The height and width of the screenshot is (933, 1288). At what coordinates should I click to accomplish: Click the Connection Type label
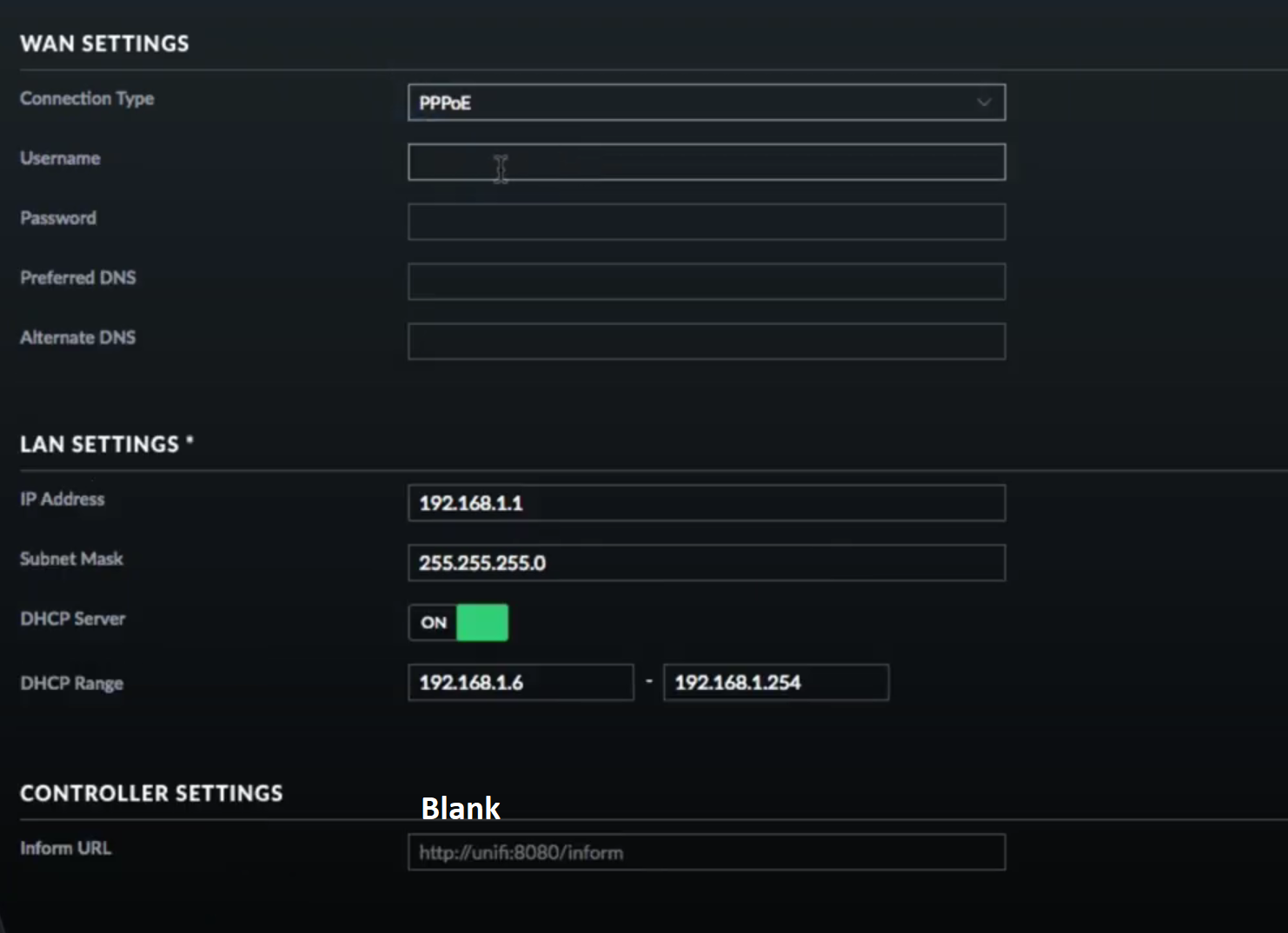(x=87, y=99)
